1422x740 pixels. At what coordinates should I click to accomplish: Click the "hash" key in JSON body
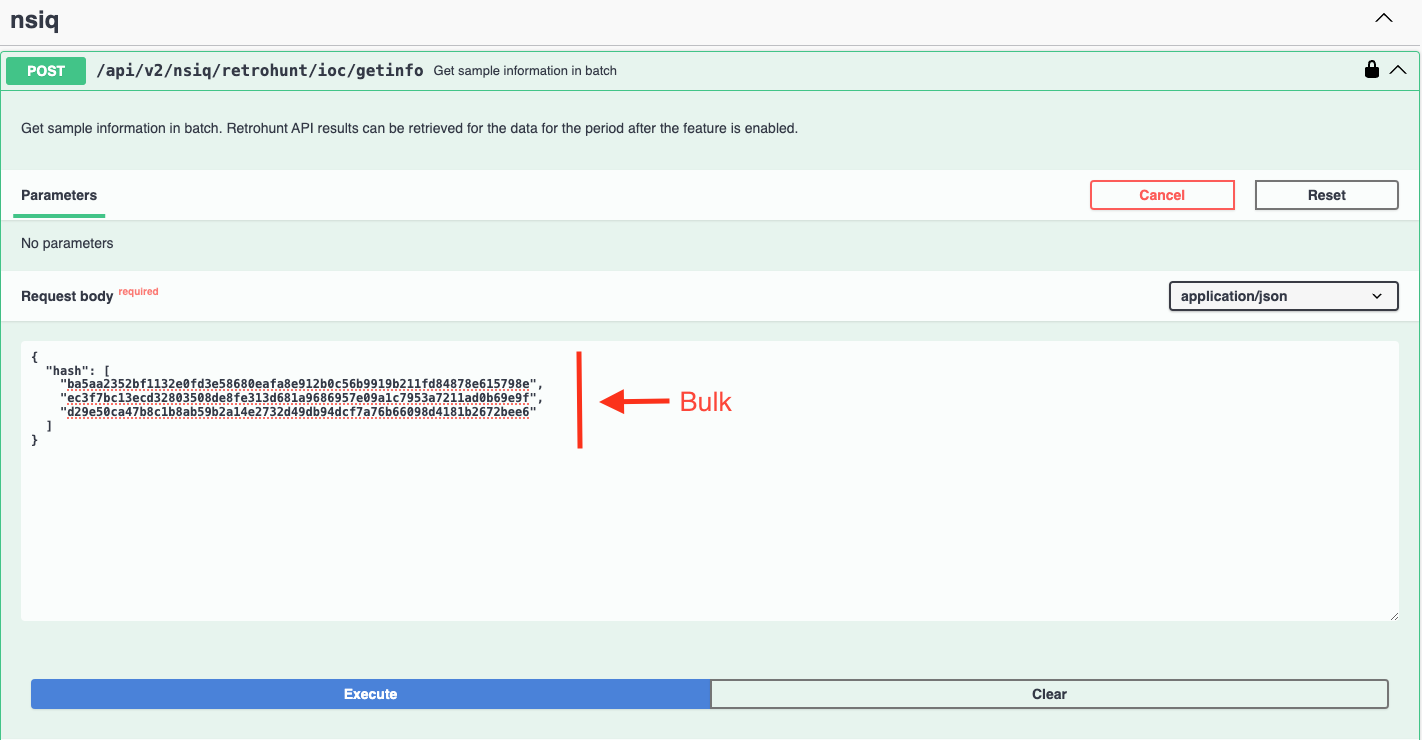pos(67,370)
